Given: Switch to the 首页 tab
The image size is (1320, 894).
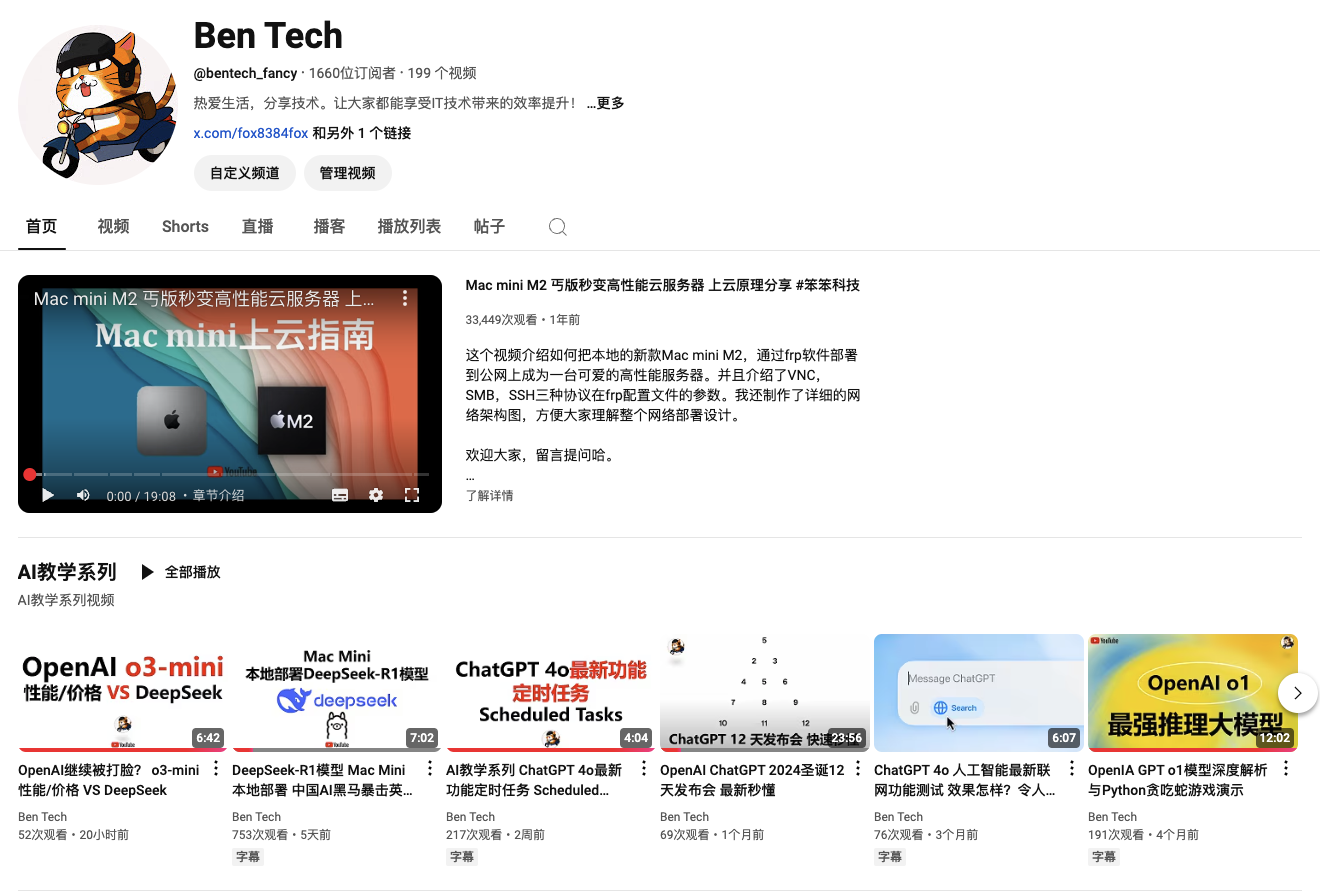Looking at the screenshot, I should tap(42, 226).
